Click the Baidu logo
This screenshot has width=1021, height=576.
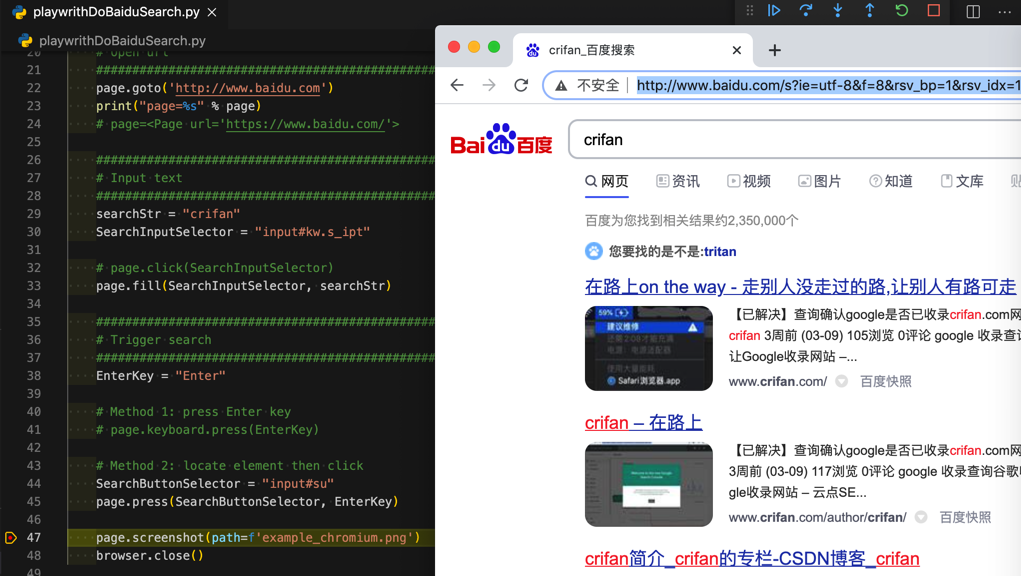(x=501, y=139)
